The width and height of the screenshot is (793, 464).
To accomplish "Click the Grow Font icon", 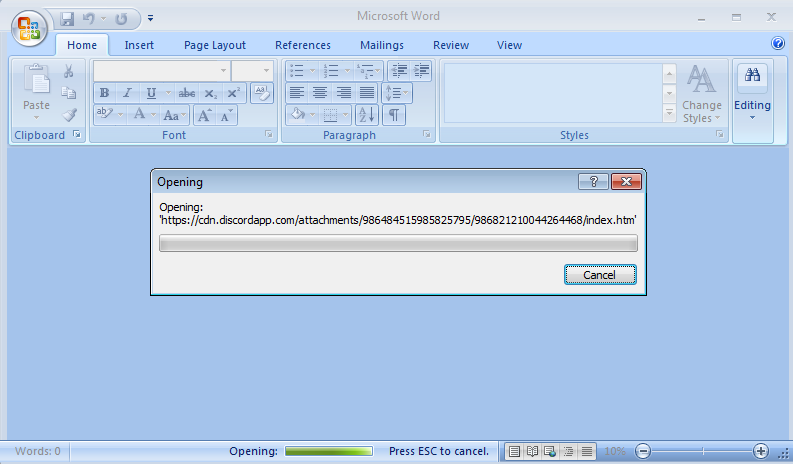I will coord(204,115).
